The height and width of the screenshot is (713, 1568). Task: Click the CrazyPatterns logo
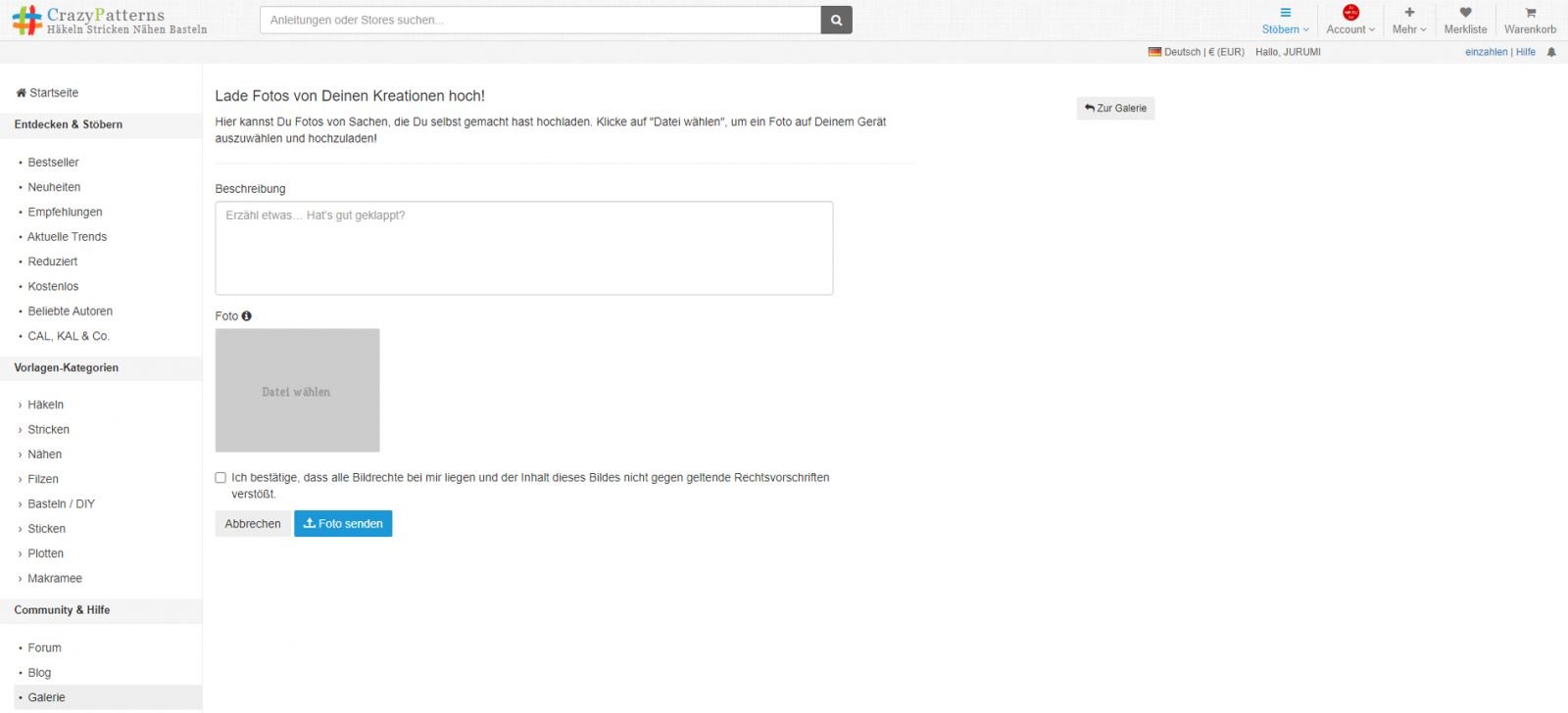click(x=109, y=21)
